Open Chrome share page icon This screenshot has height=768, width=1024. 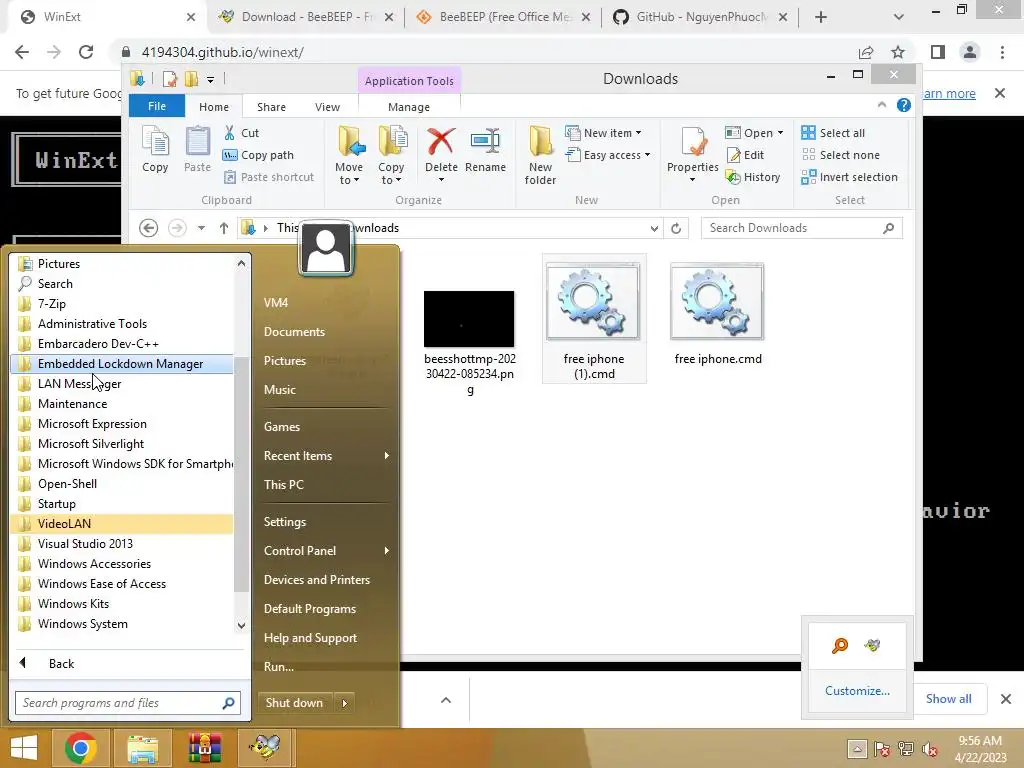[x=866, y=52]
